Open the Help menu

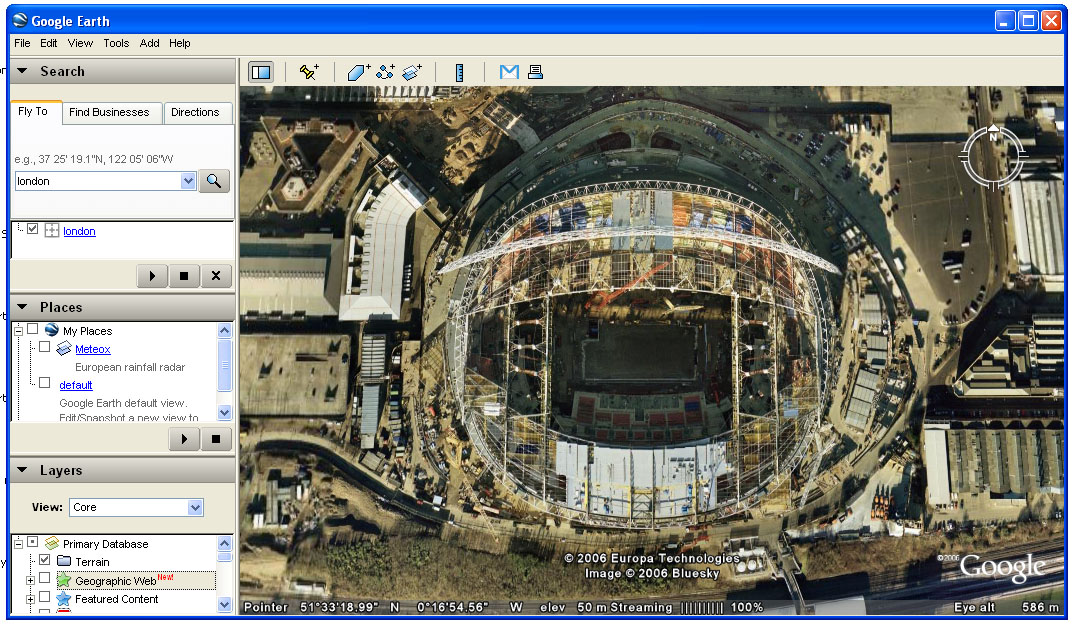(180, 43)
